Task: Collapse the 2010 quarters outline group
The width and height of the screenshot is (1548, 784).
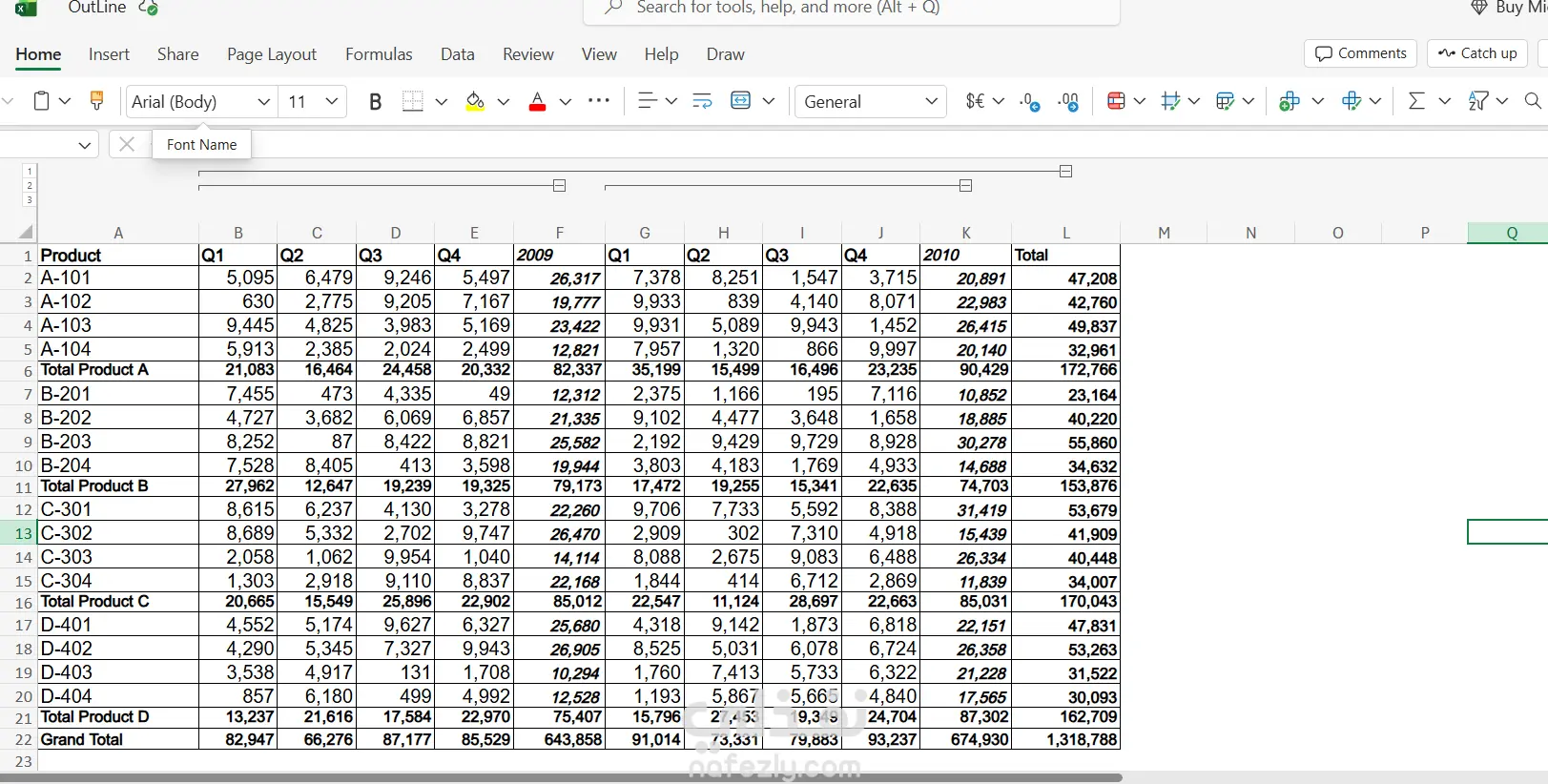Action: click(965, 186)
